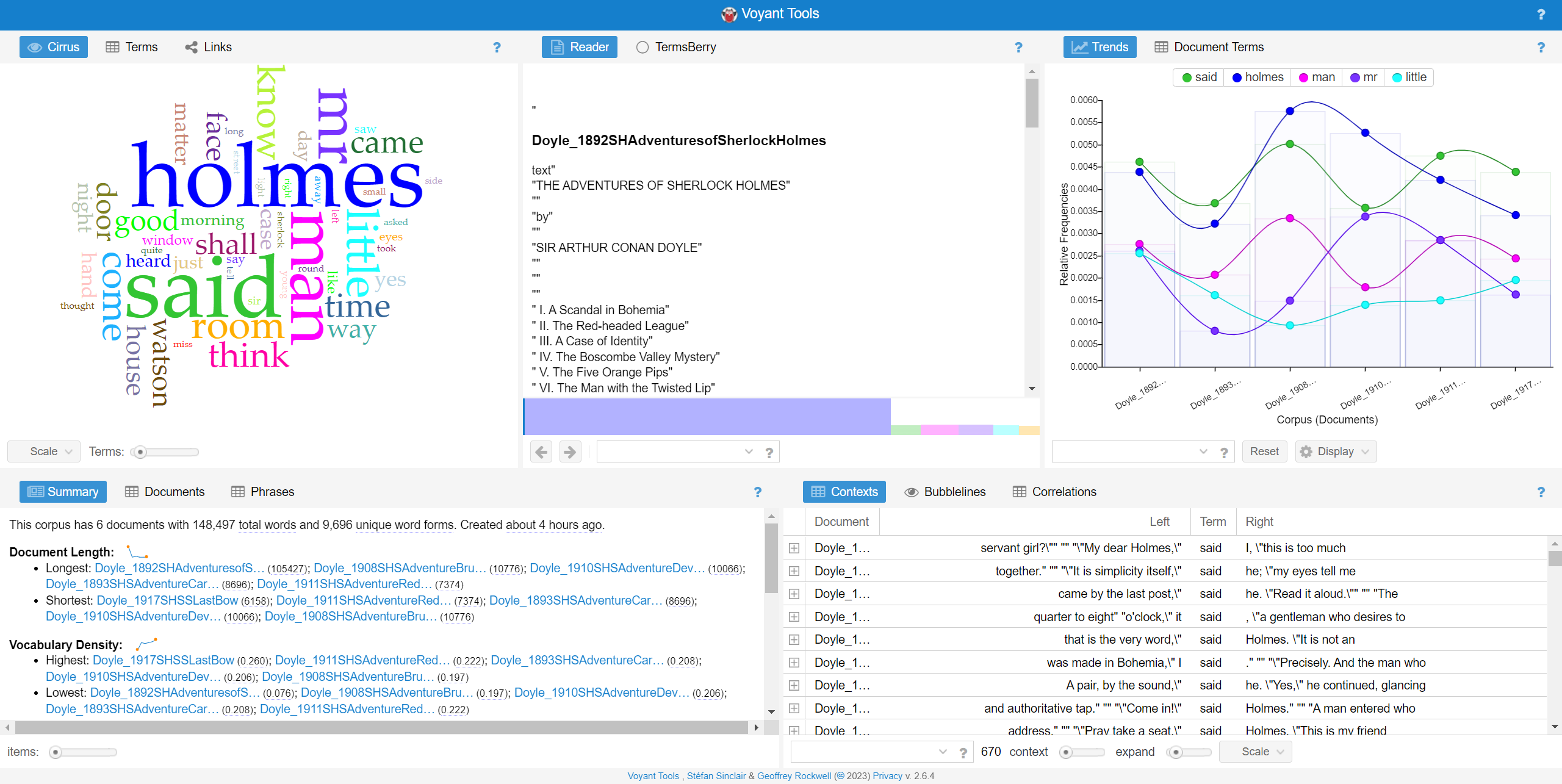Image resolution: width=1562 pixels, height=784 pixels.
Task: Toggle the 'said' series in Trends legend
Action: pyautogui.click(x=1199, y=77)
